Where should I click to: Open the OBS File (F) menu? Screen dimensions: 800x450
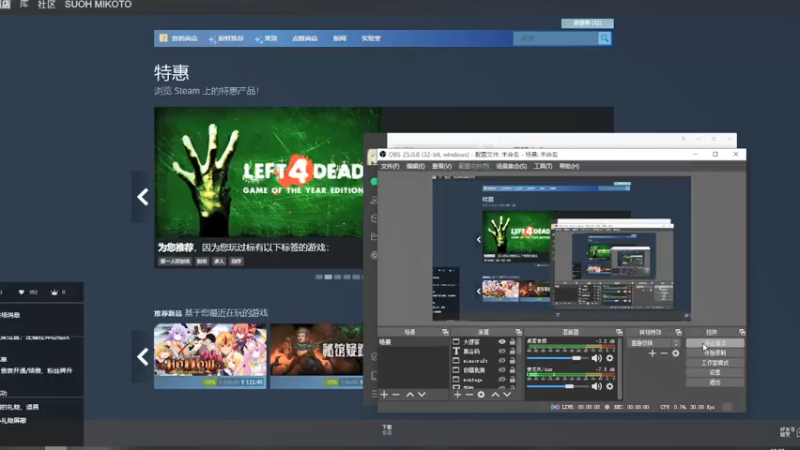tap(390, 166)
